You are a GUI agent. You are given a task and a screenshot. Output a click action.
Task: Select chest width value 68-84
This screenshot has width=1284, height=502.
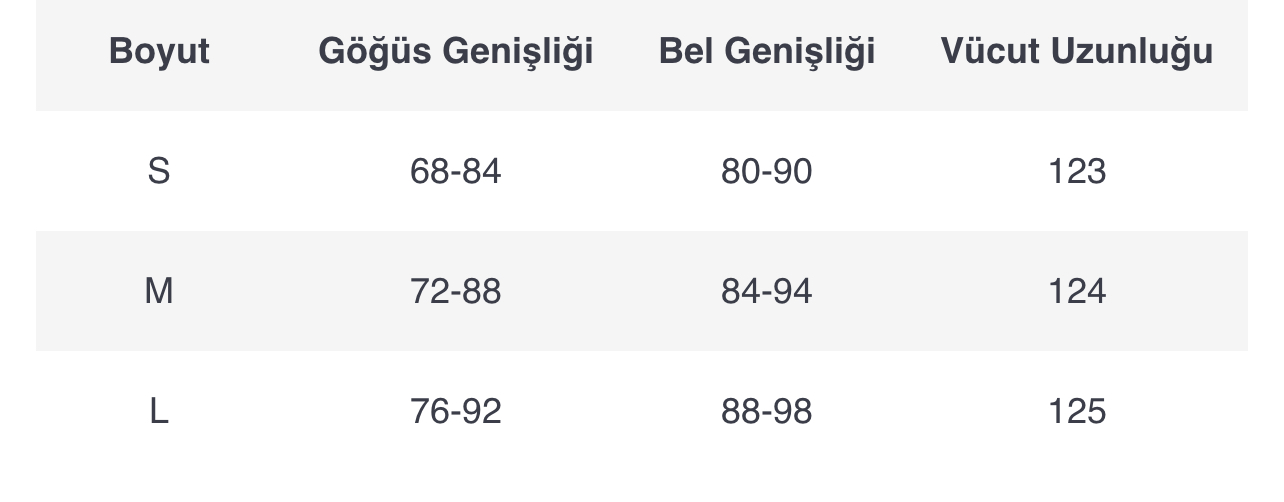click(456, 171)
